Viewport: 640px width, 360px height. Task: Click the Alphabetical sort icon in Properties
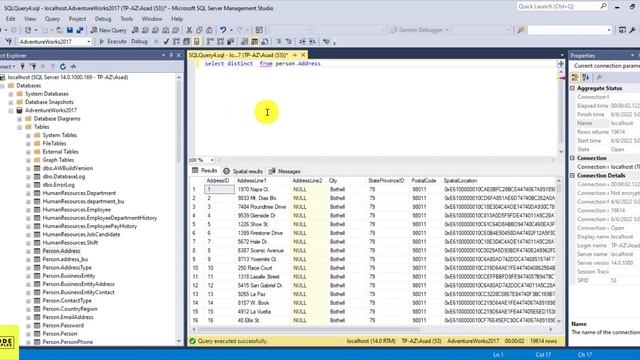tap(585, 78)
